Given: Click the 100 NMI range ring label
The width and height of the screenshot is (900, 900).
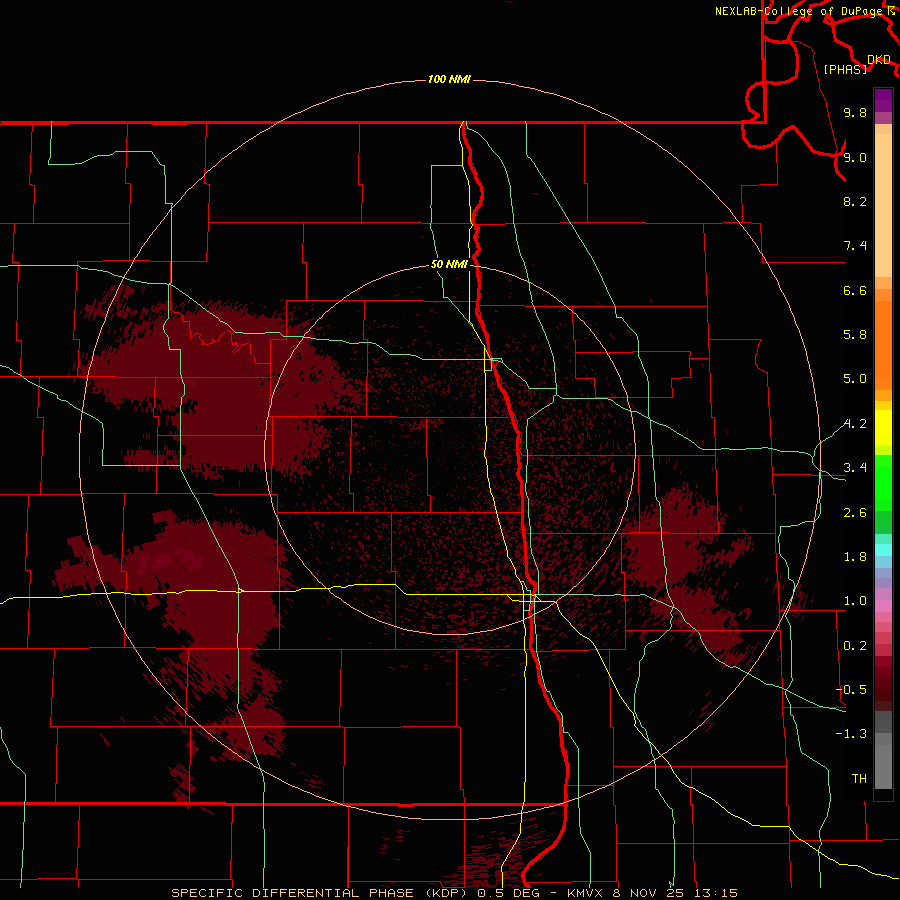Looking at the screenshot, I should coord(449,79).
